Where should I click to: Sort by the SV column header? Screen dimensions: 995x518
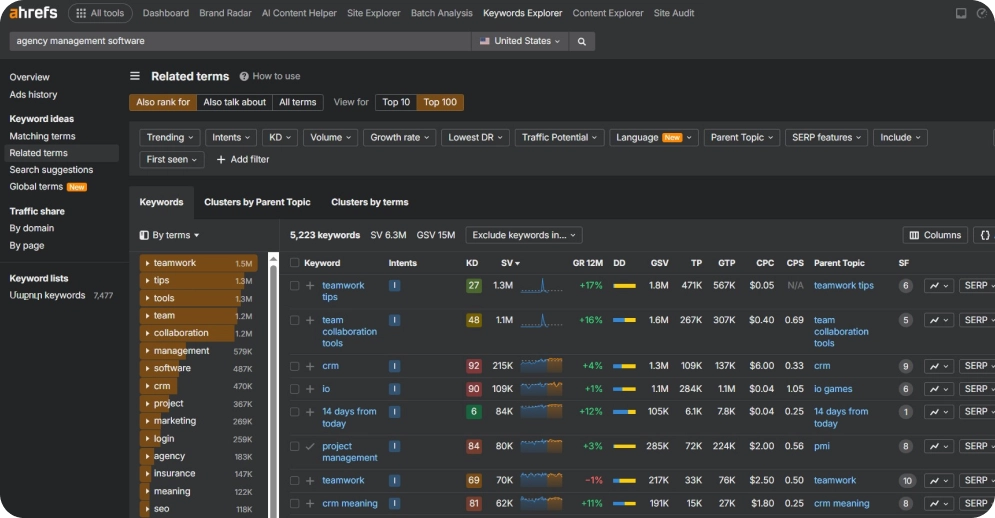510,263
